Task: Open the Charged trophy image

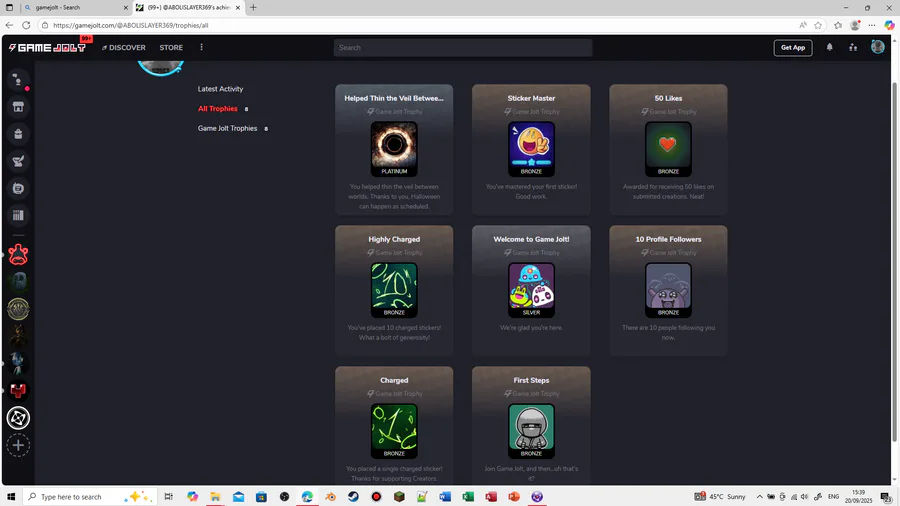Action: coord(394,431)
